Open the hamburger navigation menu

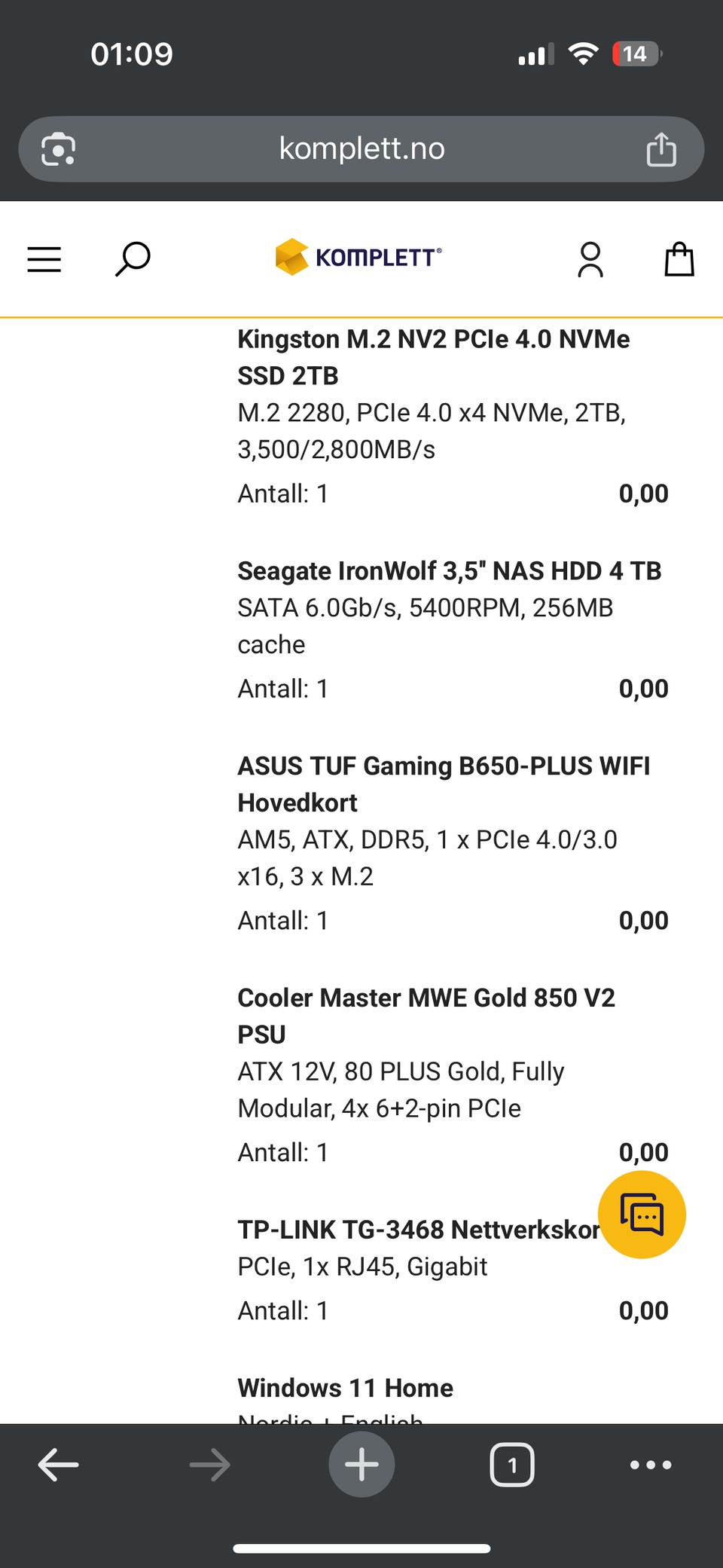(44, 259)
